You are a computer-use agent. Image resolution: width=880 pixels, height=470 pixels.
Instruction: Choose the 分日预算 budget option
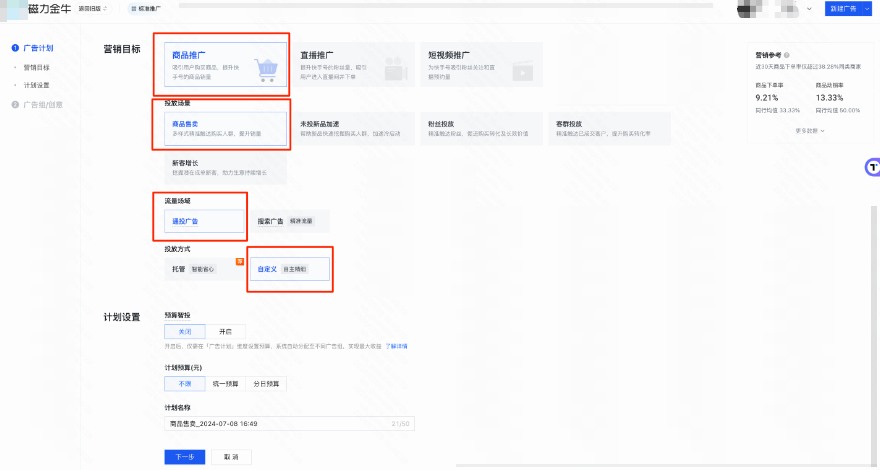point(266,383)
